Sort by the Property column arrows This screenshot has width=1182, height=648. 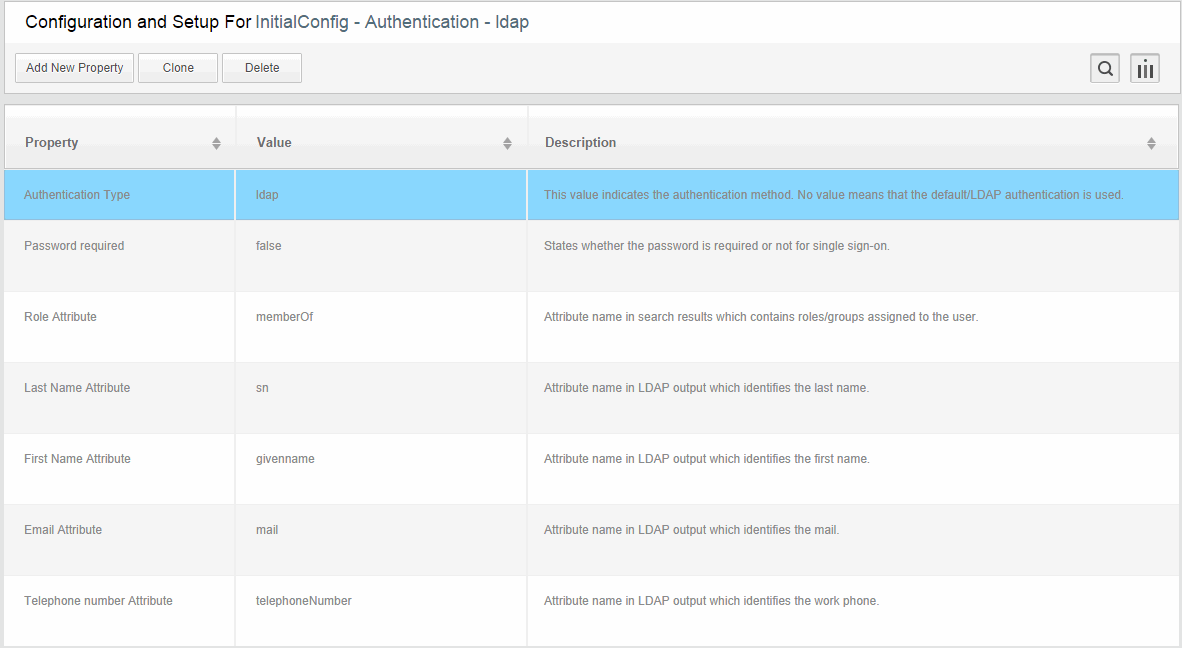(216, 144)
